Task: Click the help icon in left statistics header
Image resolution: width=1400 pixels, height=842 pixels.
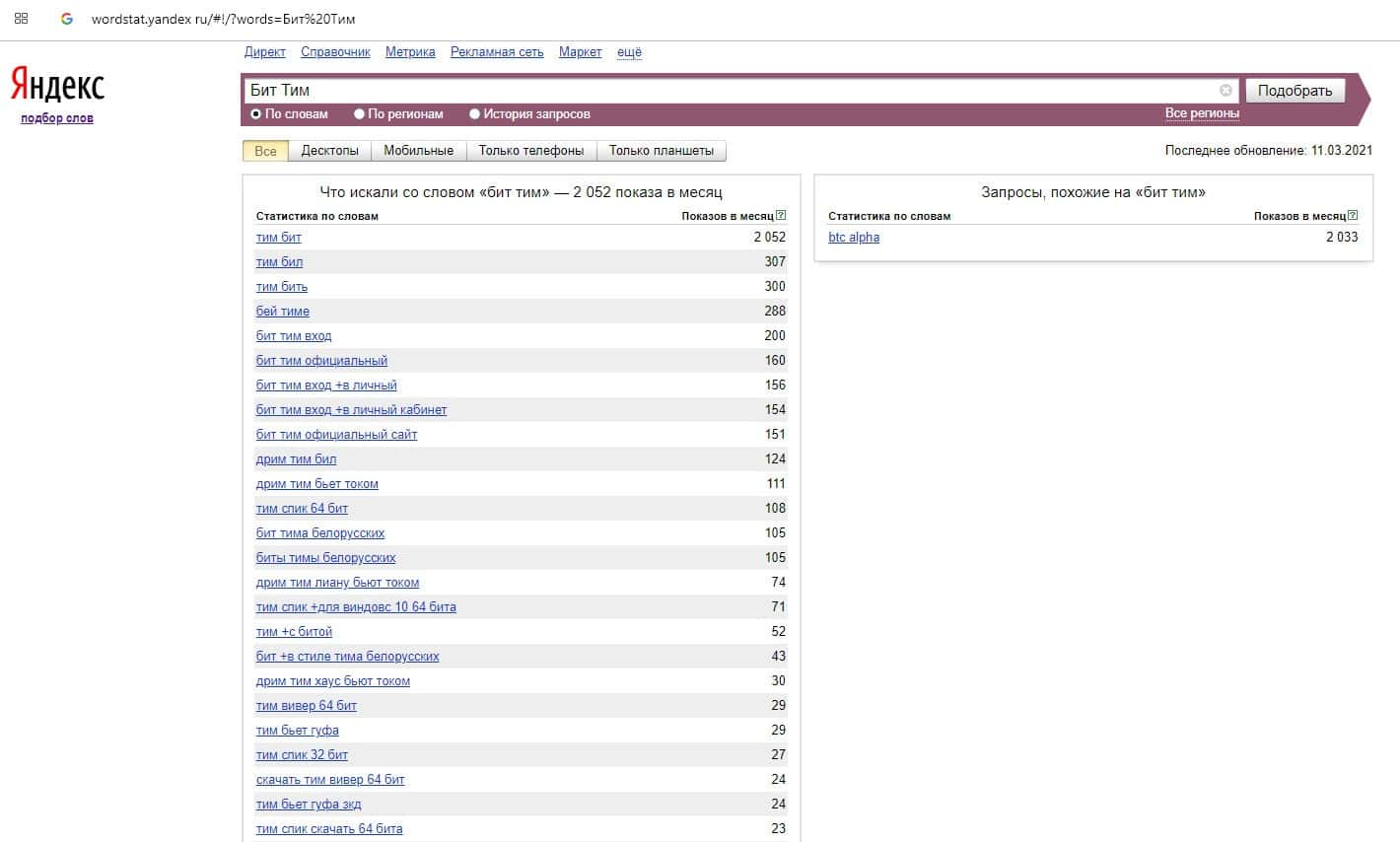Action: (781, 215)
